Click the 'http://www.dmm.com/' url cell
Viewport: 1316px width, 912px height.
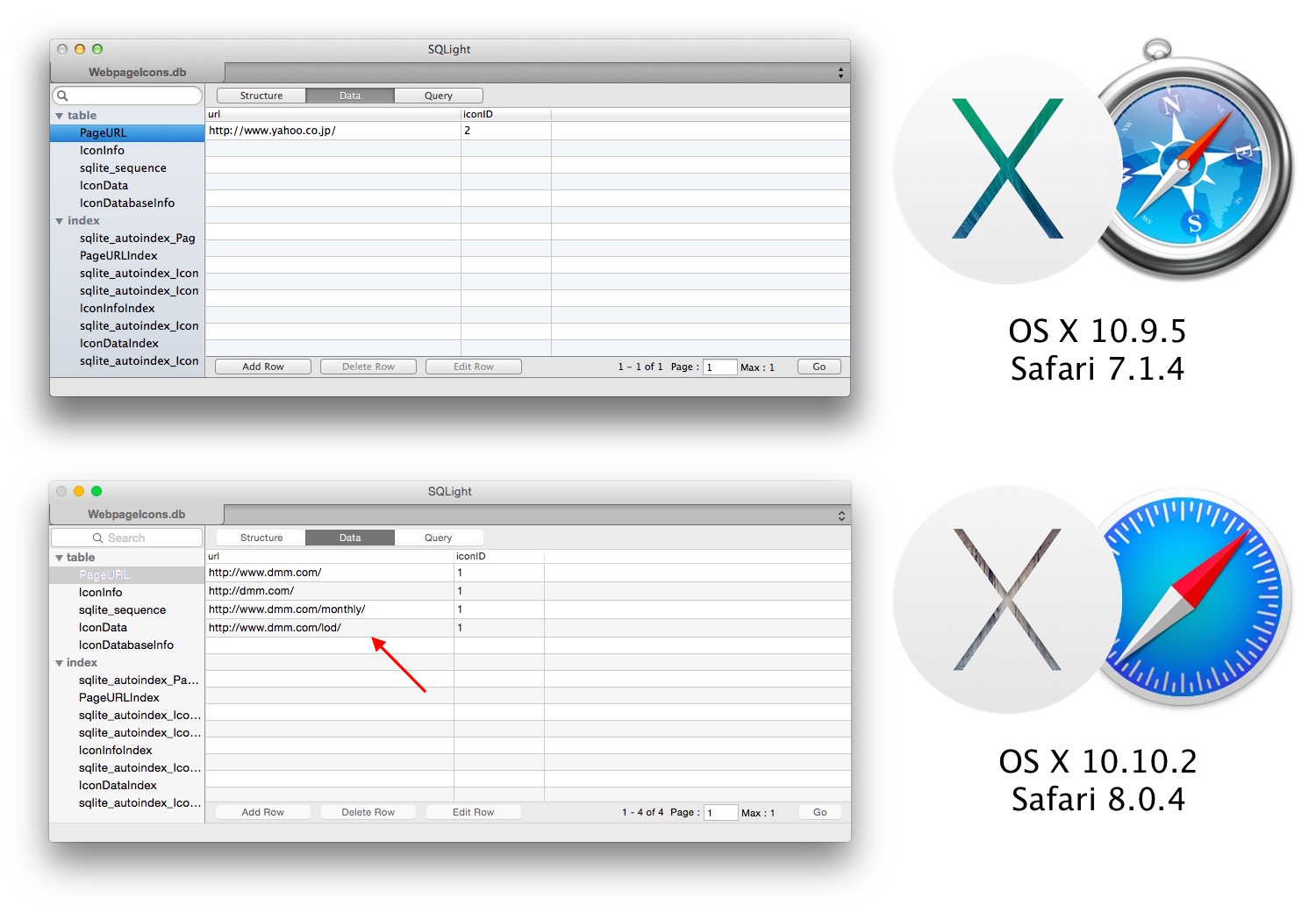click(330, 573)
